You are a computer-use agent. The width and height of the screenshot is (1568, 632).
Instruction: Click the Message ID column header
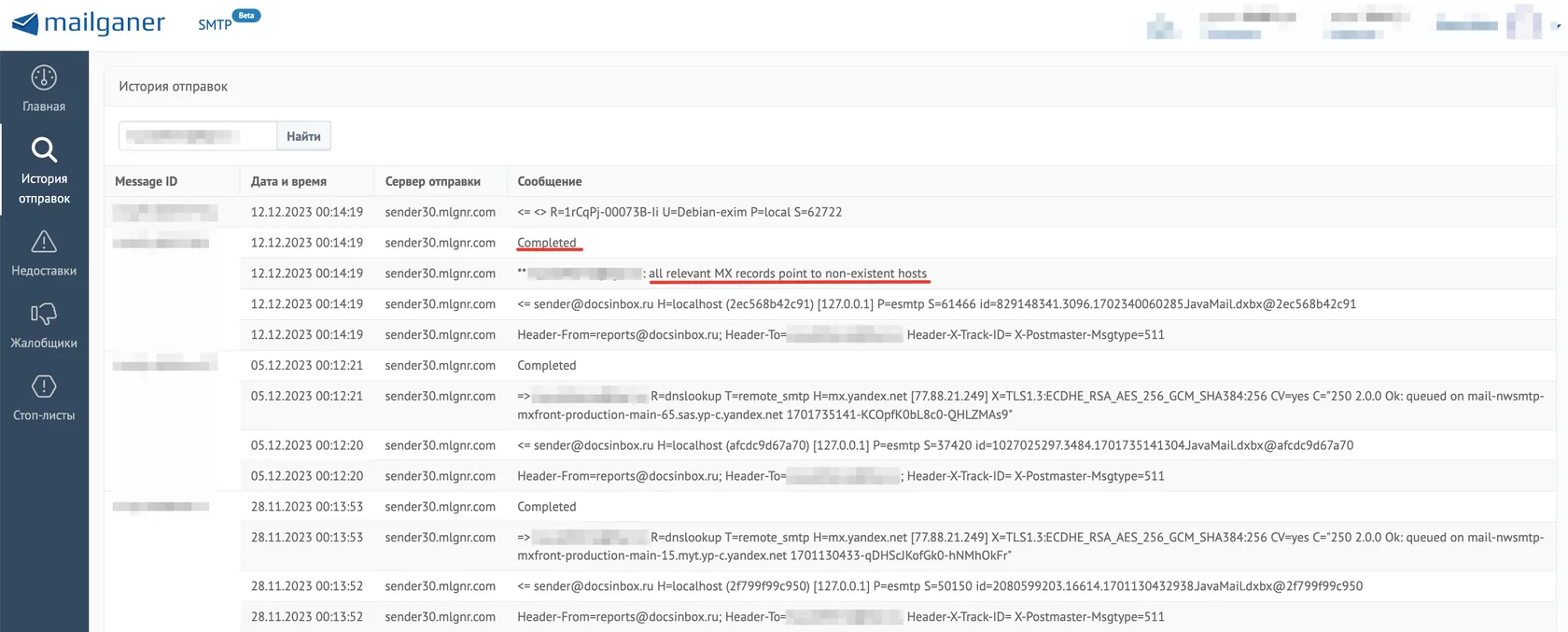[x=146, y=181]
